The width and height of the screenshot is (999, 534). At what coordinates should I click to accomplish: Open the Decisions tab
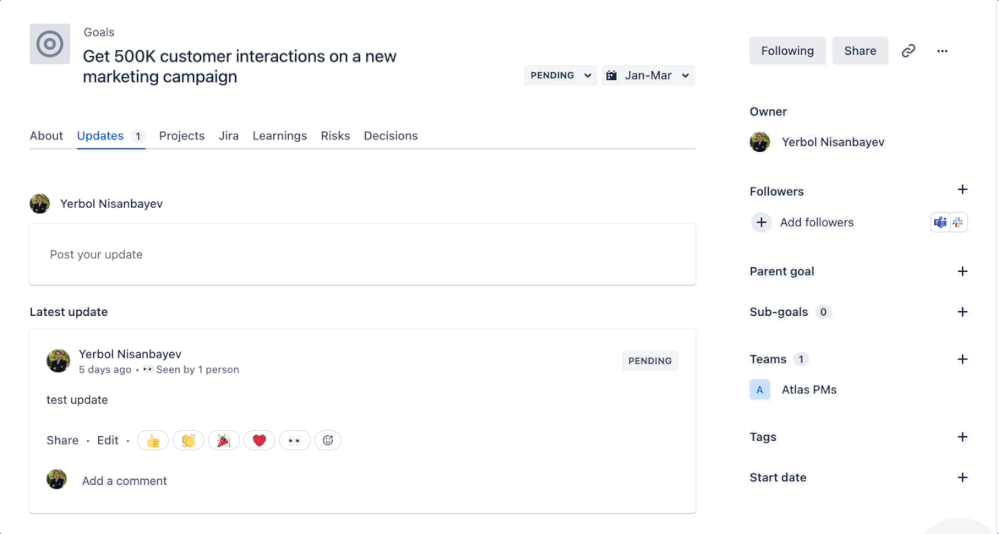click(x=391, y=136)
